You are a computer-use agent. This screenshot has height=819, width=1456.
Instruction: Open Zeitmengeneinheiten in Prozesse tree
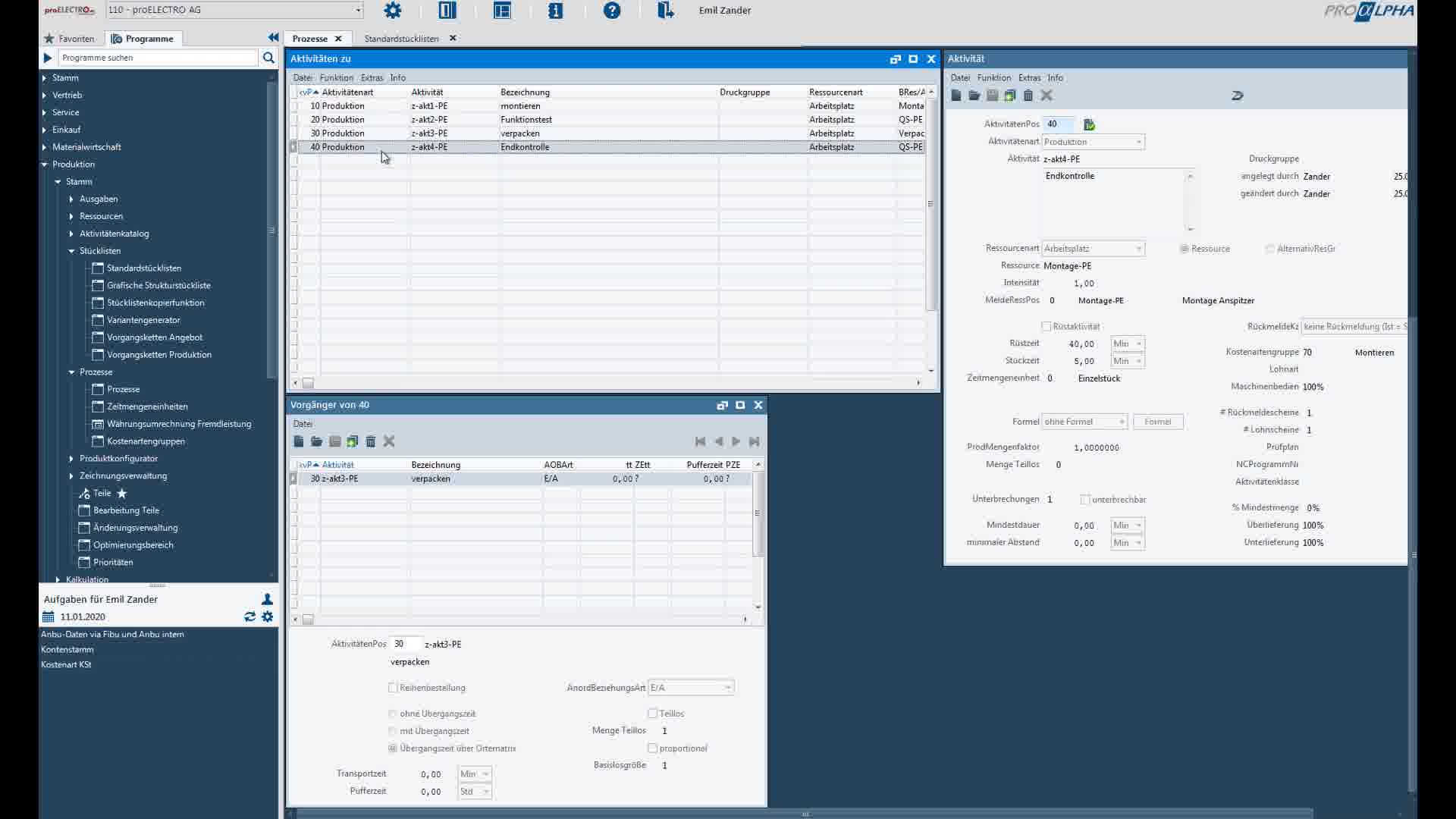click(147, 407)
